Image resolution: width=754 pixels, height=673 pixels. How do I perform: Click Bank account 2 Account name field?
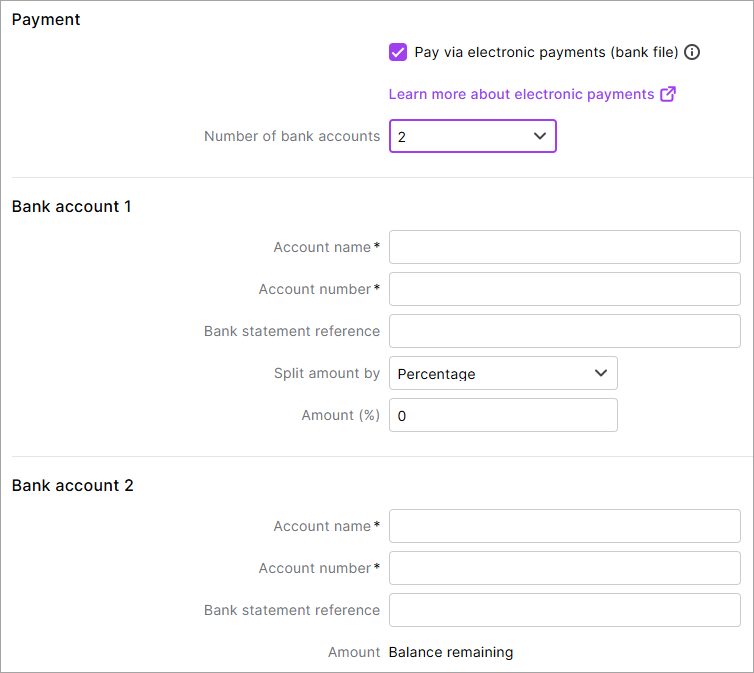pos(565,526)
